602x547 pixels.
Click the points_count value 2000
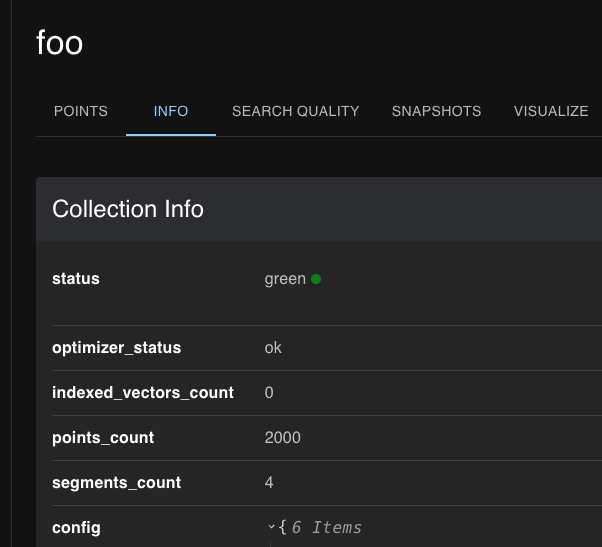pyautogui.click(x=282, y=438)
